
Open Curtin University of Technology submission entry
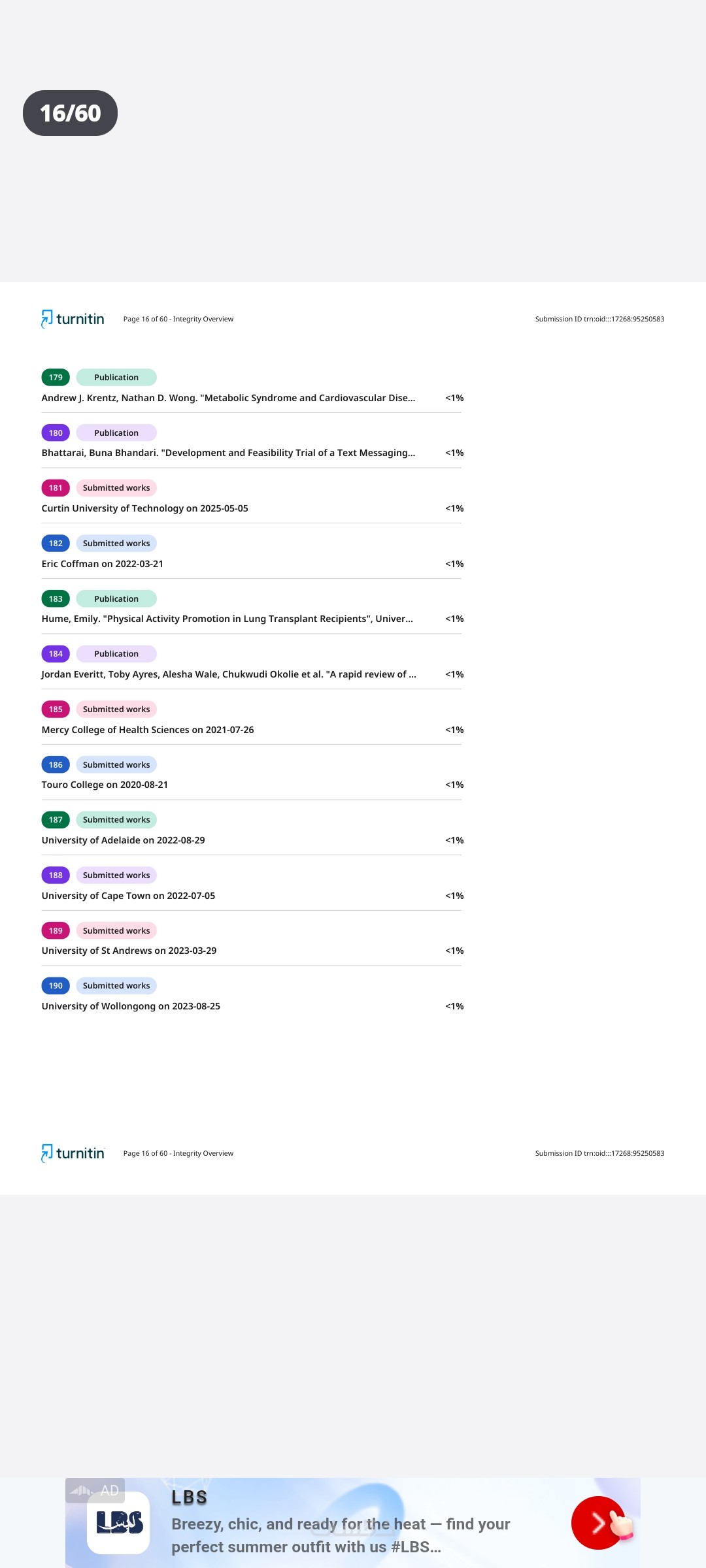point(144,508)
